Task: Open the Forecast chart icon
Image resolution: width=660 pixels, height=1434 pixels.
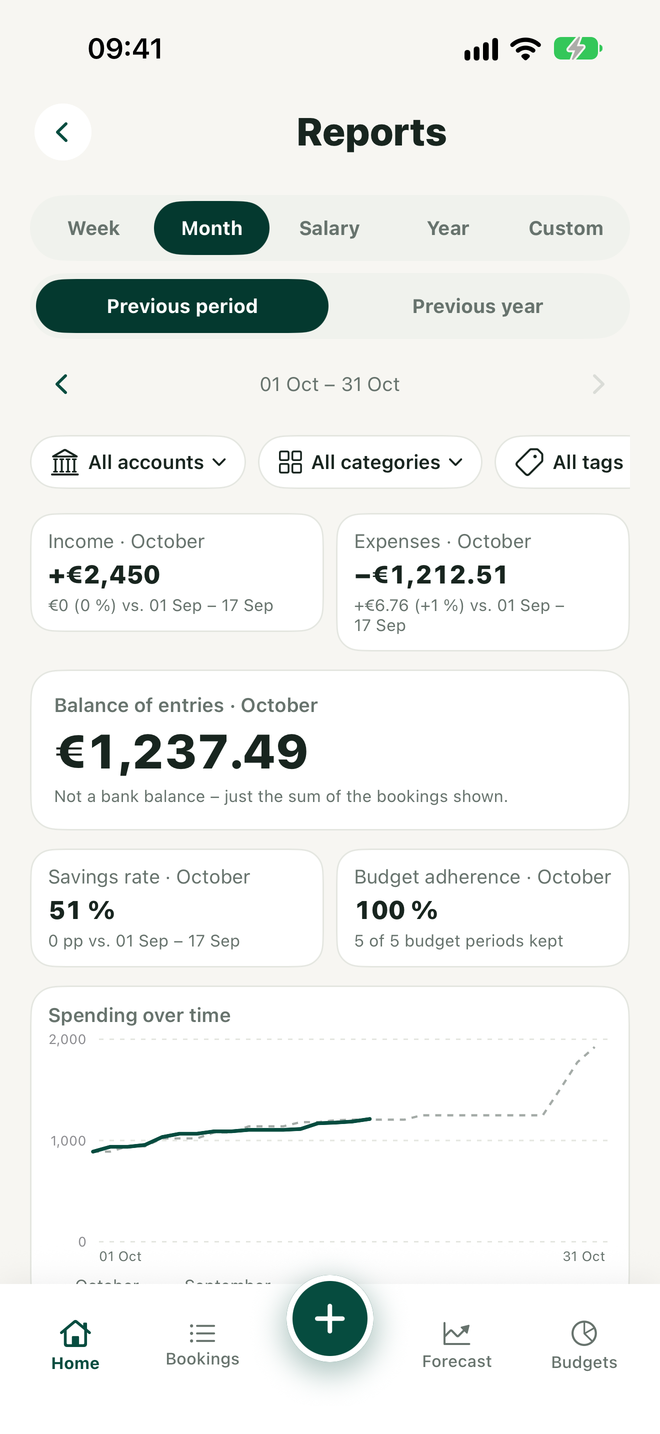Action: (457, 1332)
